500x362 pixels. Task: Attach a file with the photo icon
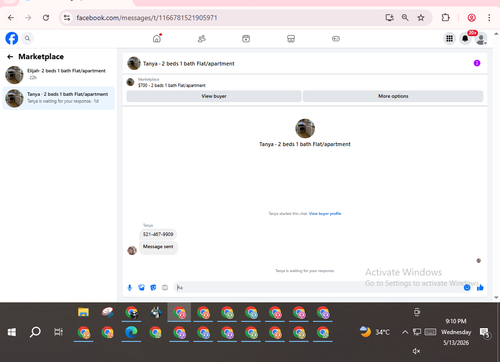[142, 287]
